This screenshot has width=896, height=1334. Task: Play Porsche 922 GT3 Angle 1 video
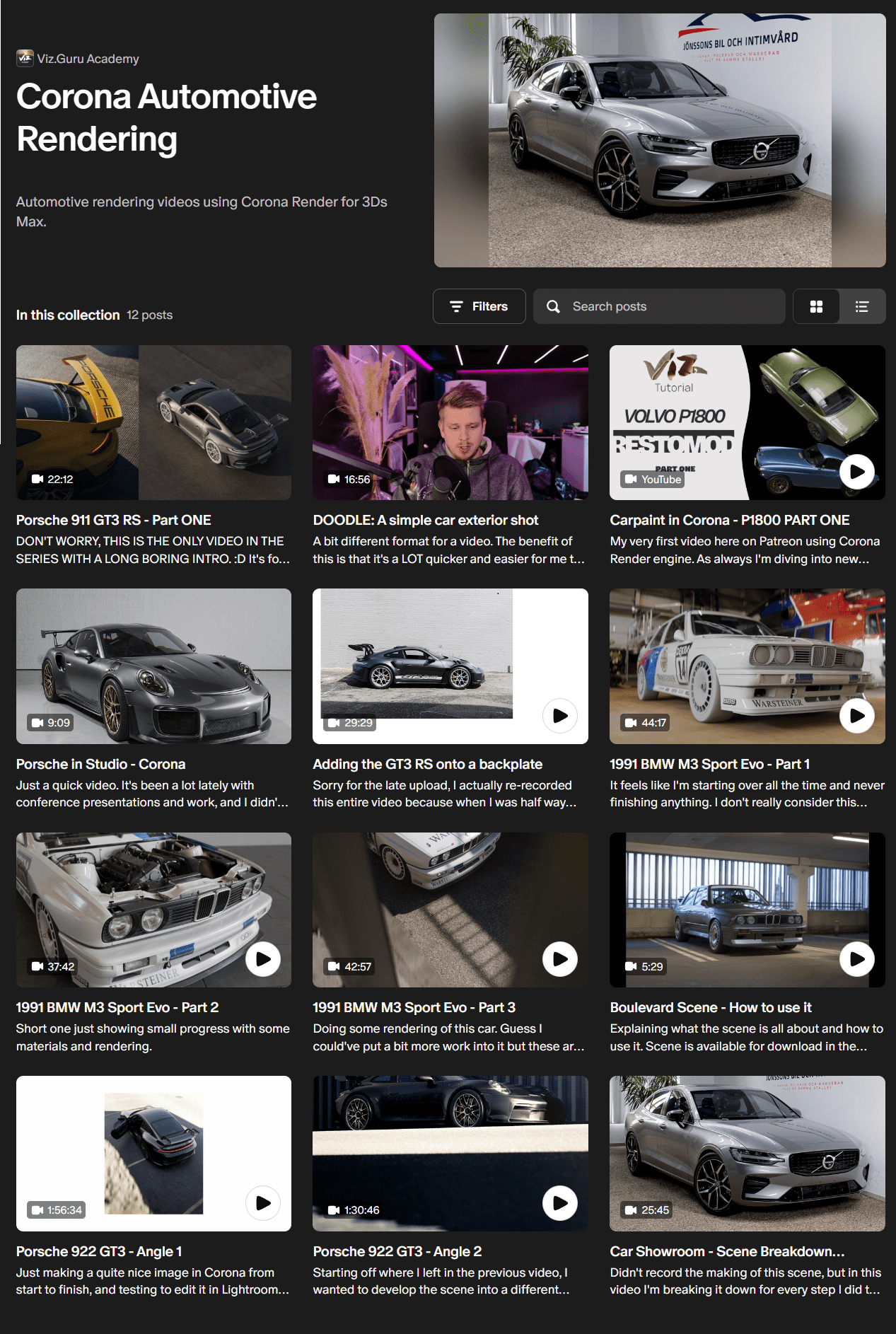tap(263, 1203)
